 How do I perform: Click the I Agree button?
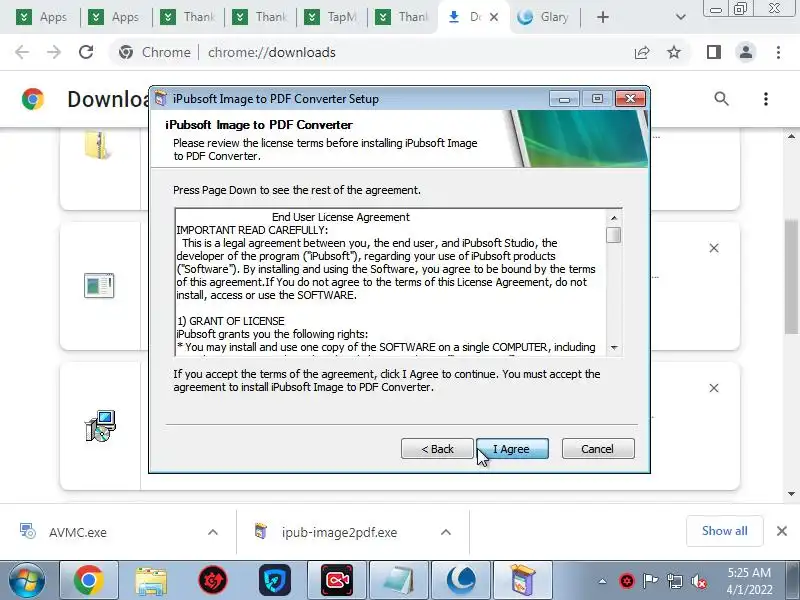coord(513,448)
